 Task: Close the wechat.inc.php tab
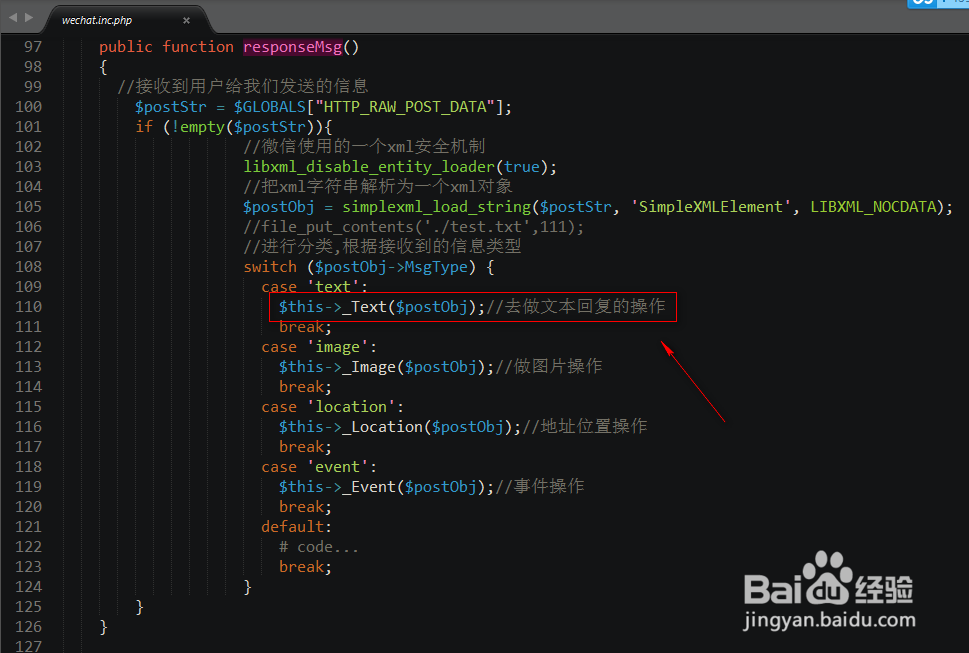(x=186, y=18)
